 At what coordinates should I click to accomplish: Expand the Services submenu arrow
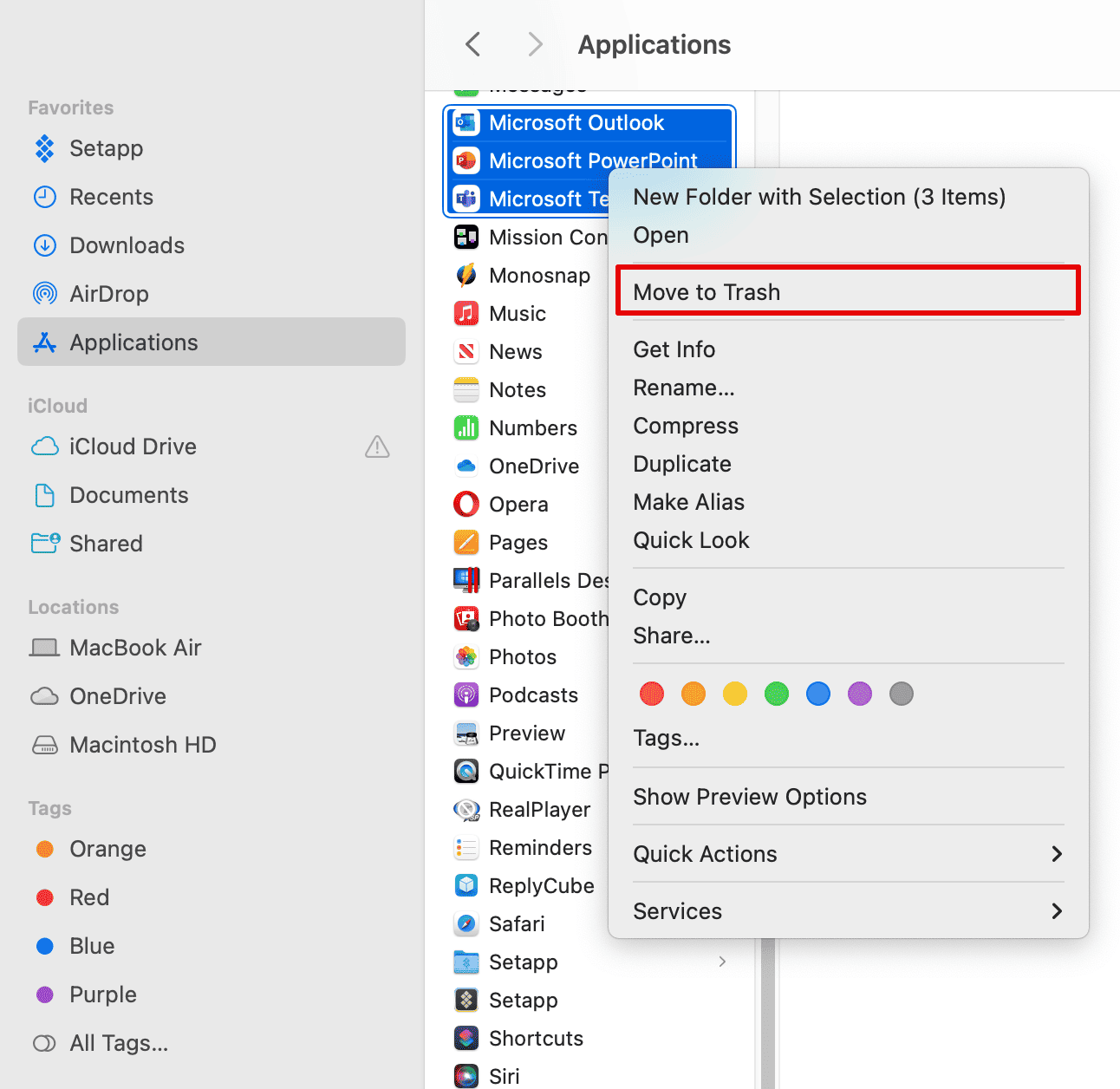pos(1057,911)
